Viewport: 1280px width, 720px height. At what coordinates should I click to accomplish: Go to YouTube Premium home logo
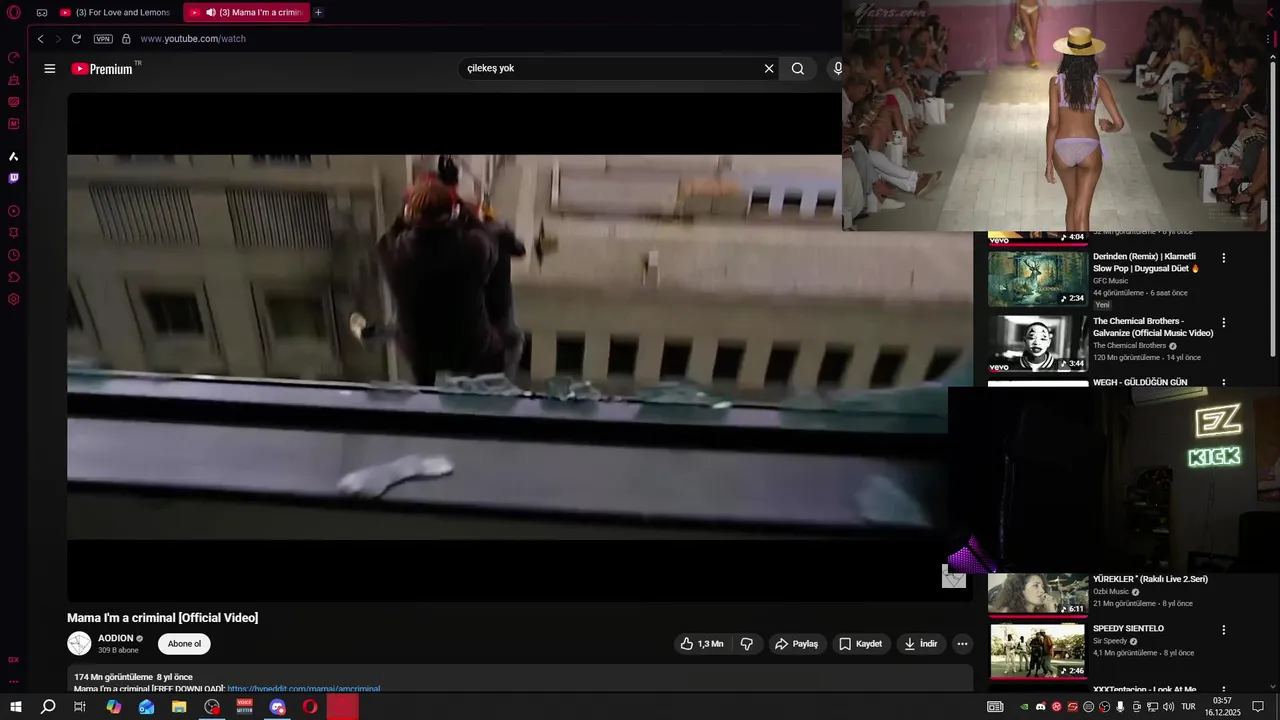102,69
